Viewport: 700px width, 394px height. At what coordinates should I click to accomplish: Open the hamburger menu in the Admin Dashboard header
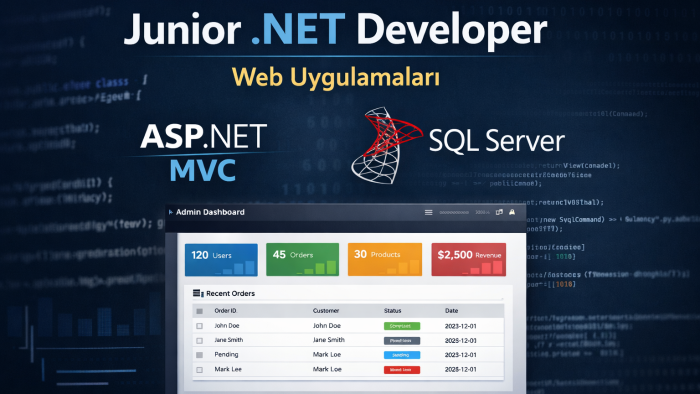point(429,212)
